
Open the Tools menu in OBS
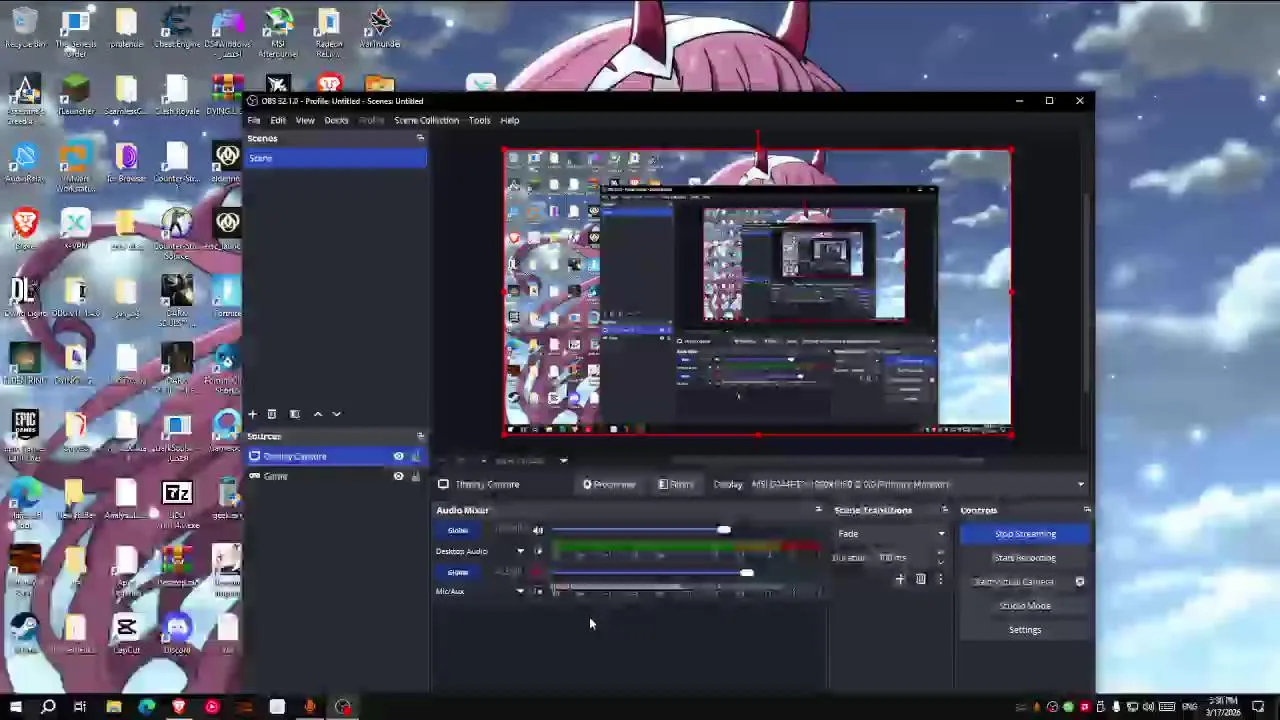click(x=479, y=120)
